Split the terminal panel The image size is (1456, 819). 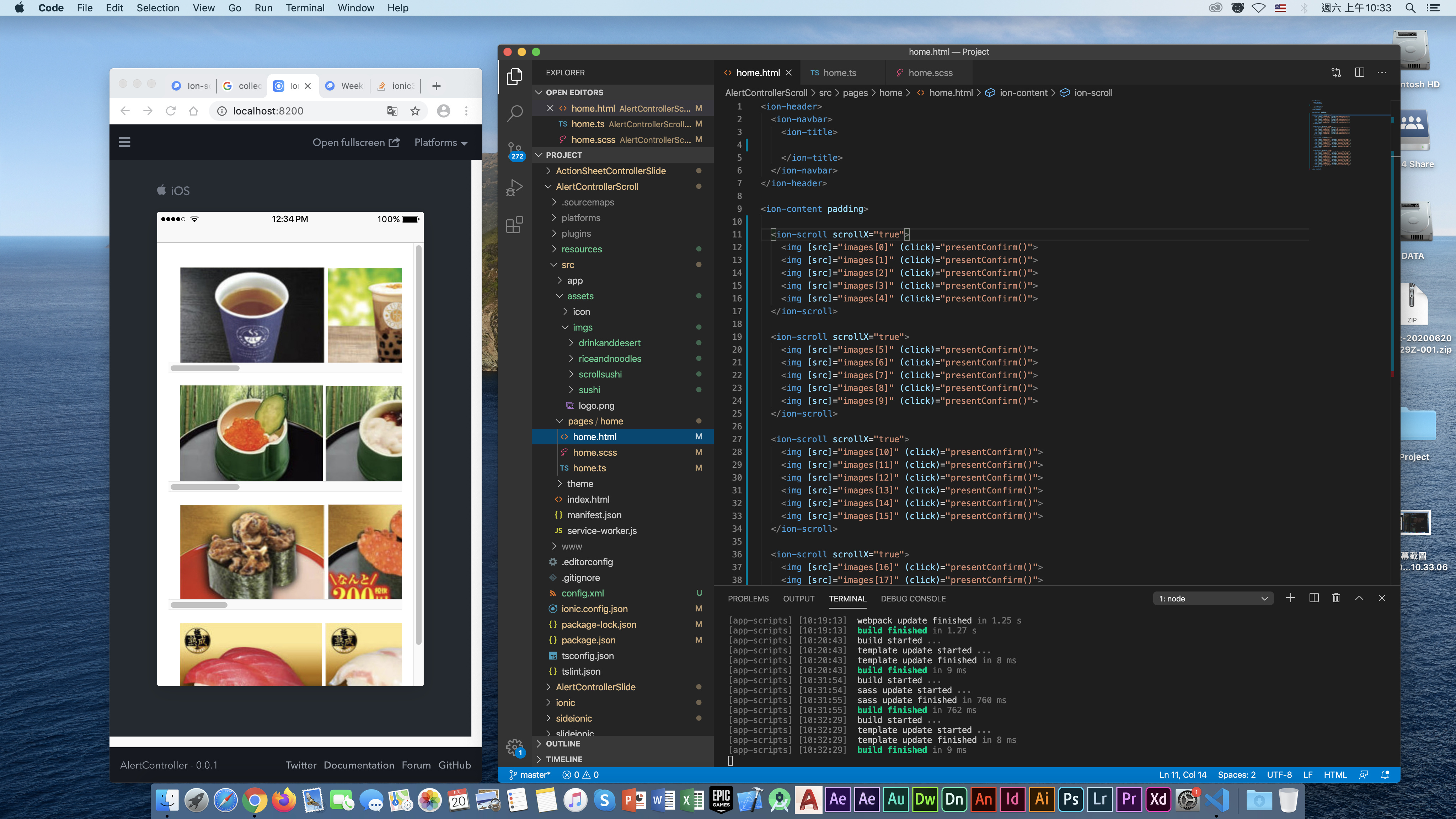[1313, 598]
